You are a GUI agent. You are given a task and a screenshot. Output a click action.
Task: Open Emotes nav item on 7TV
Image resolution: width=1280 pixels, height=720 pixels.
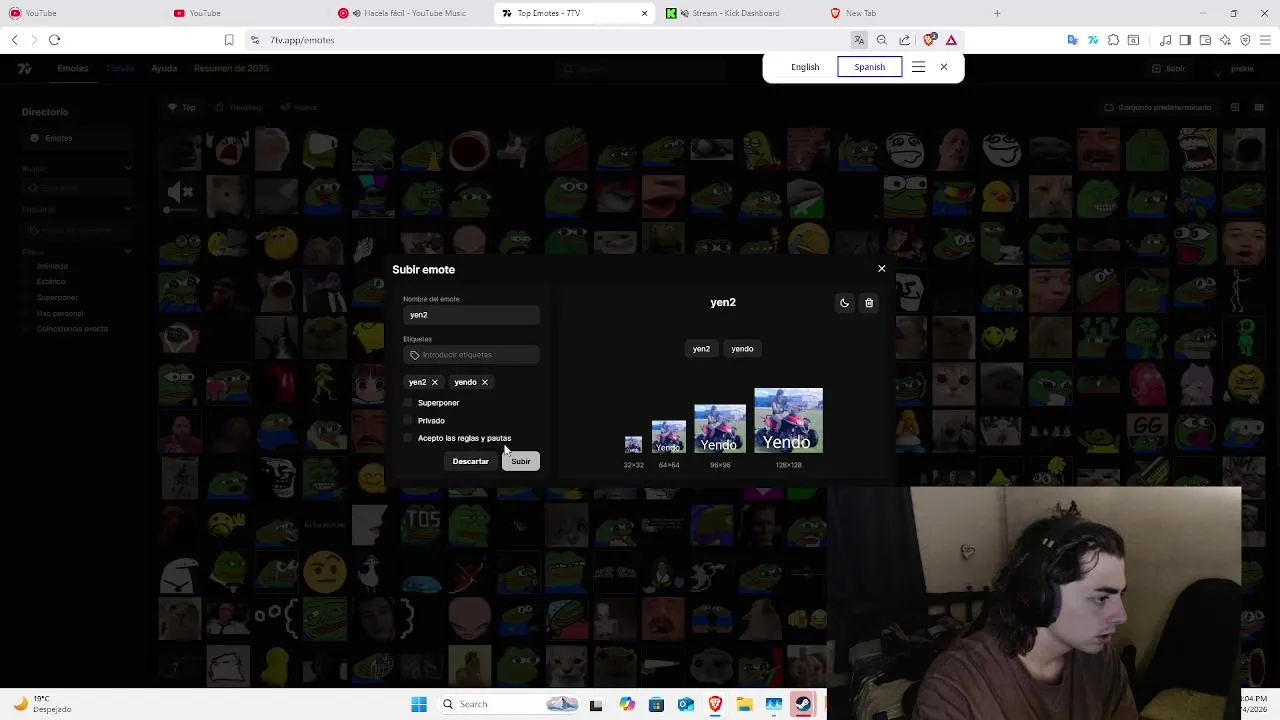tap(73, 68)
